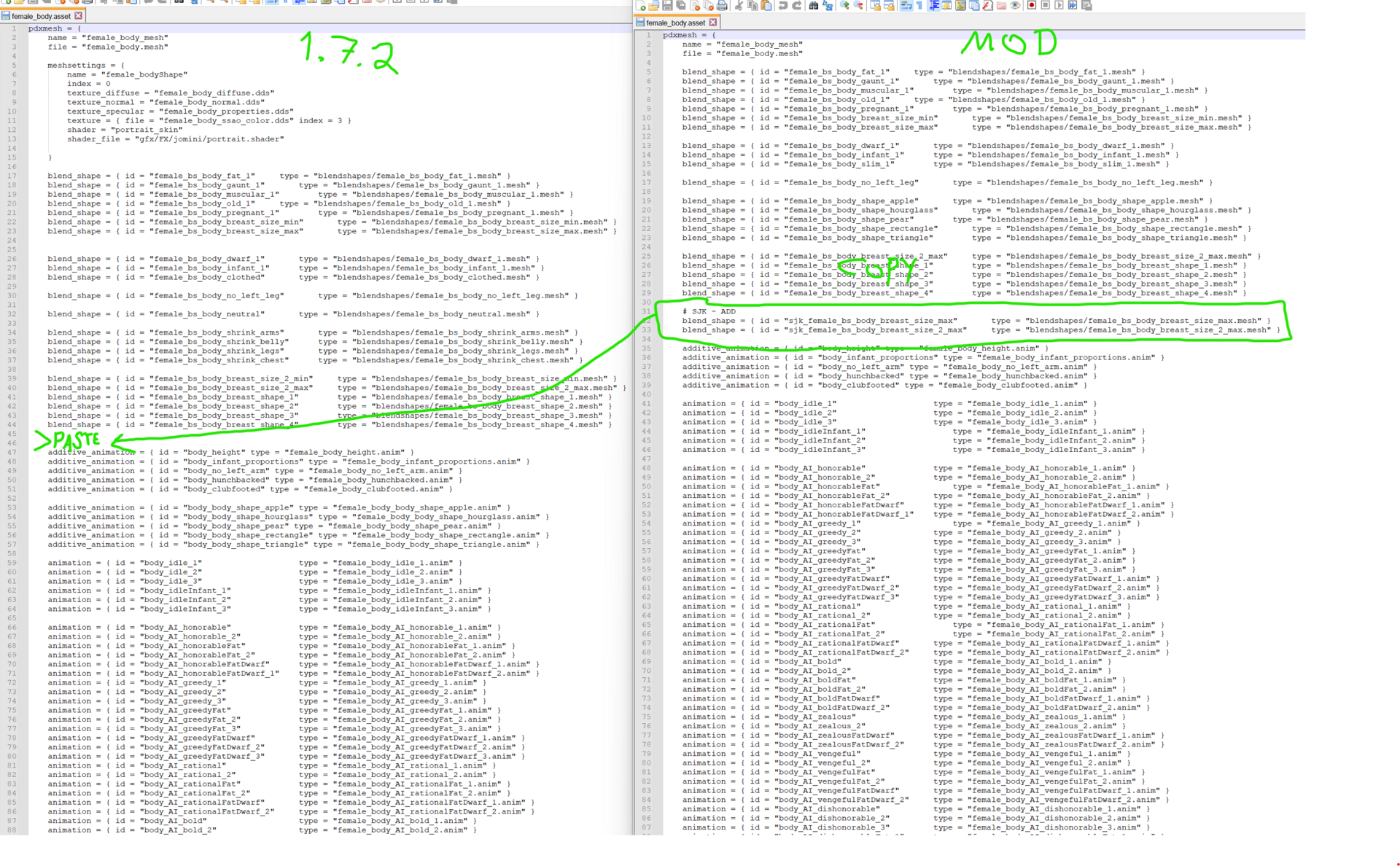This screenshot has width=1400, height=866.
Task: Select female_body.asset tab in left 1.7.2 window
Action: point(42,15)
